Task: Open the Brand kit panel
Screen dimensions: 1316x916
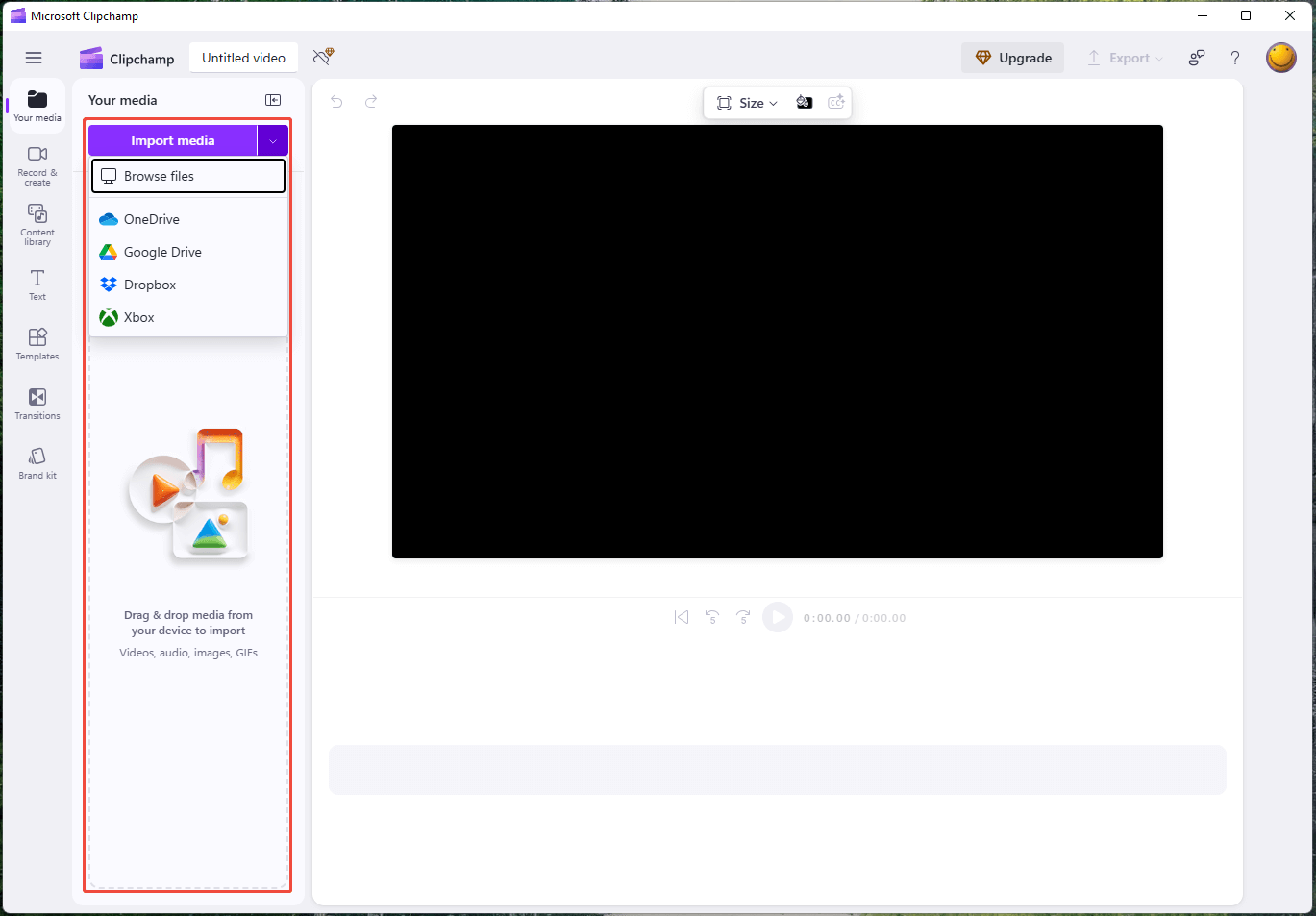Action: [37, 462]
